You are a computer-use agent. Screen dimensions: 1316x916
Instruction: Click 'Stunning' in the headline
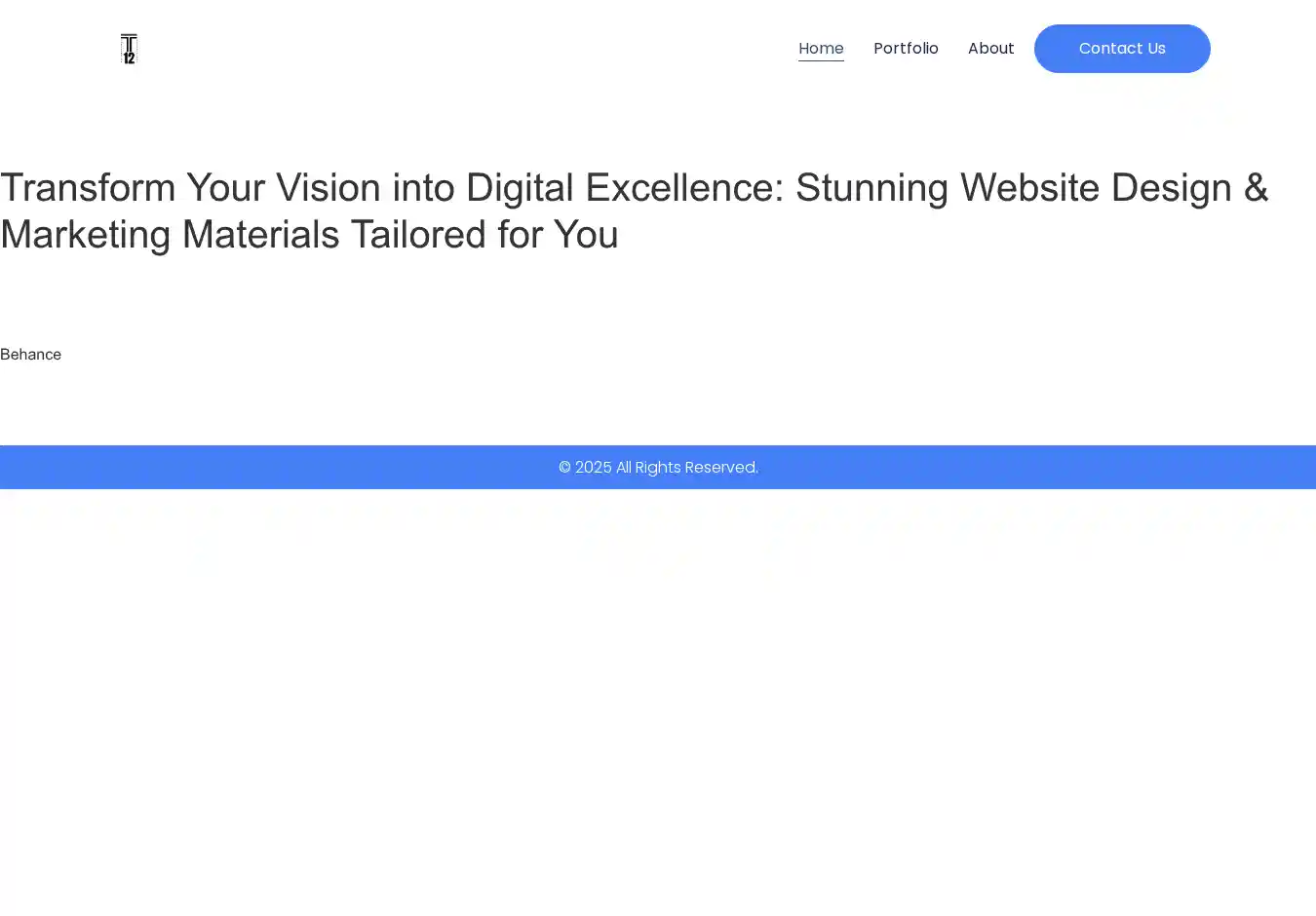tap(871, 187)
